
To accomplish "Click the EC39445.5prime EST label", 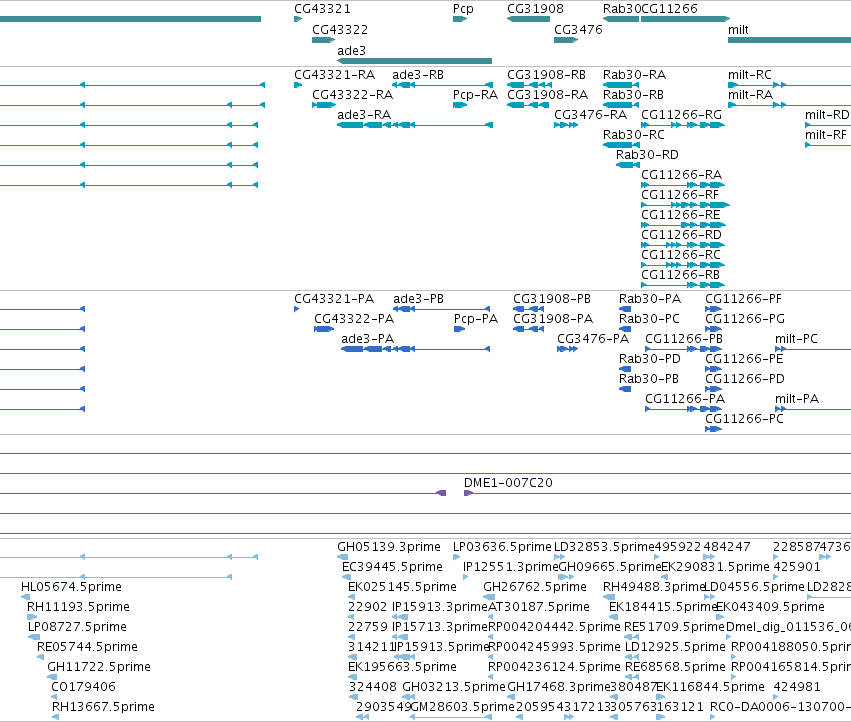I will (392, 567).
